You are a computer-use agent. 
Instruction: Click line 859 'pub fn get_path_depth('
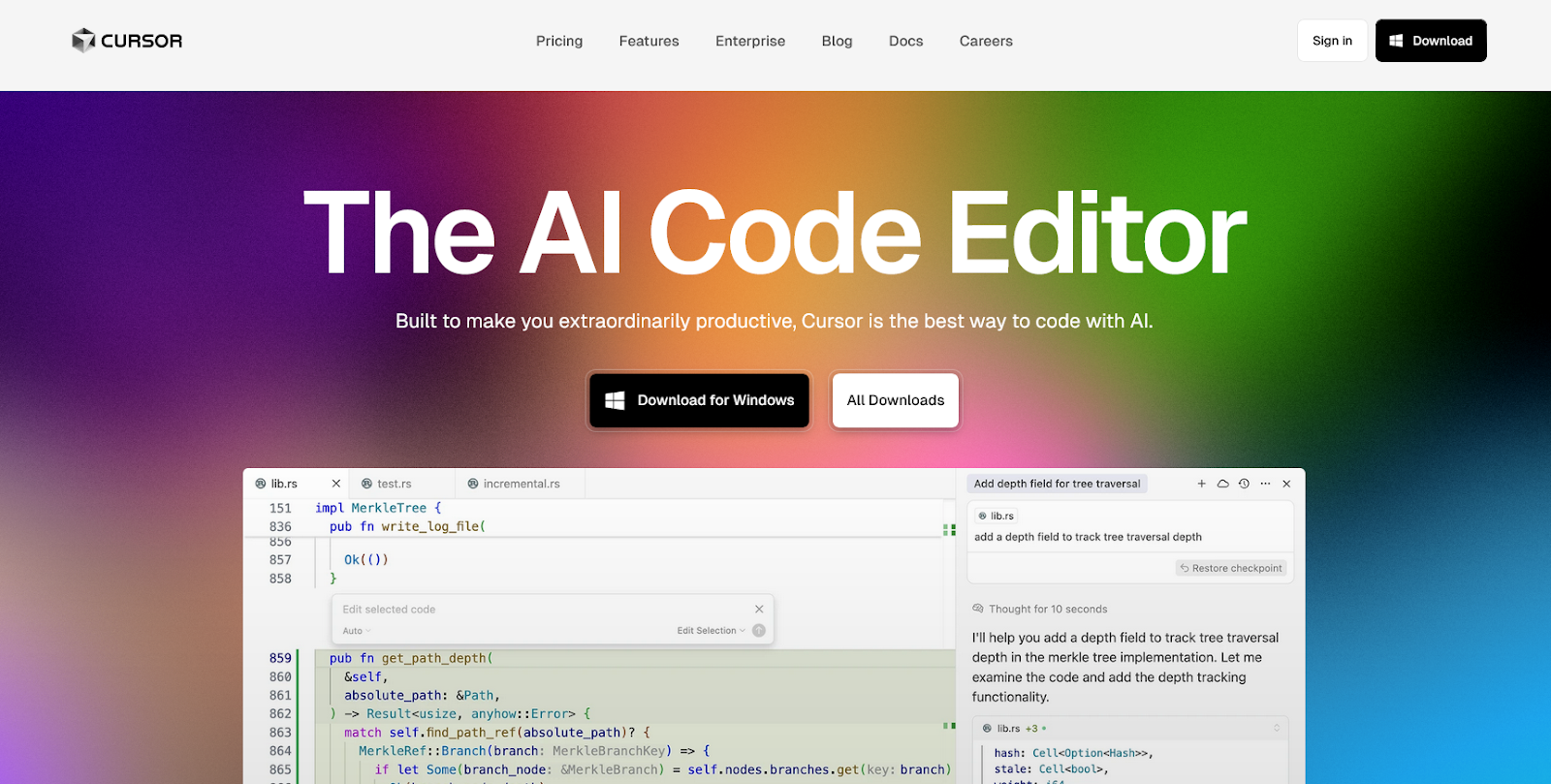[411, 658]
